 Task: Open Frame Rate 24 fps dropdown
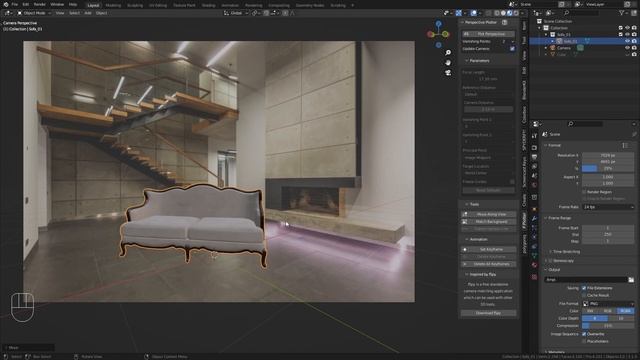tap(608, 207)
